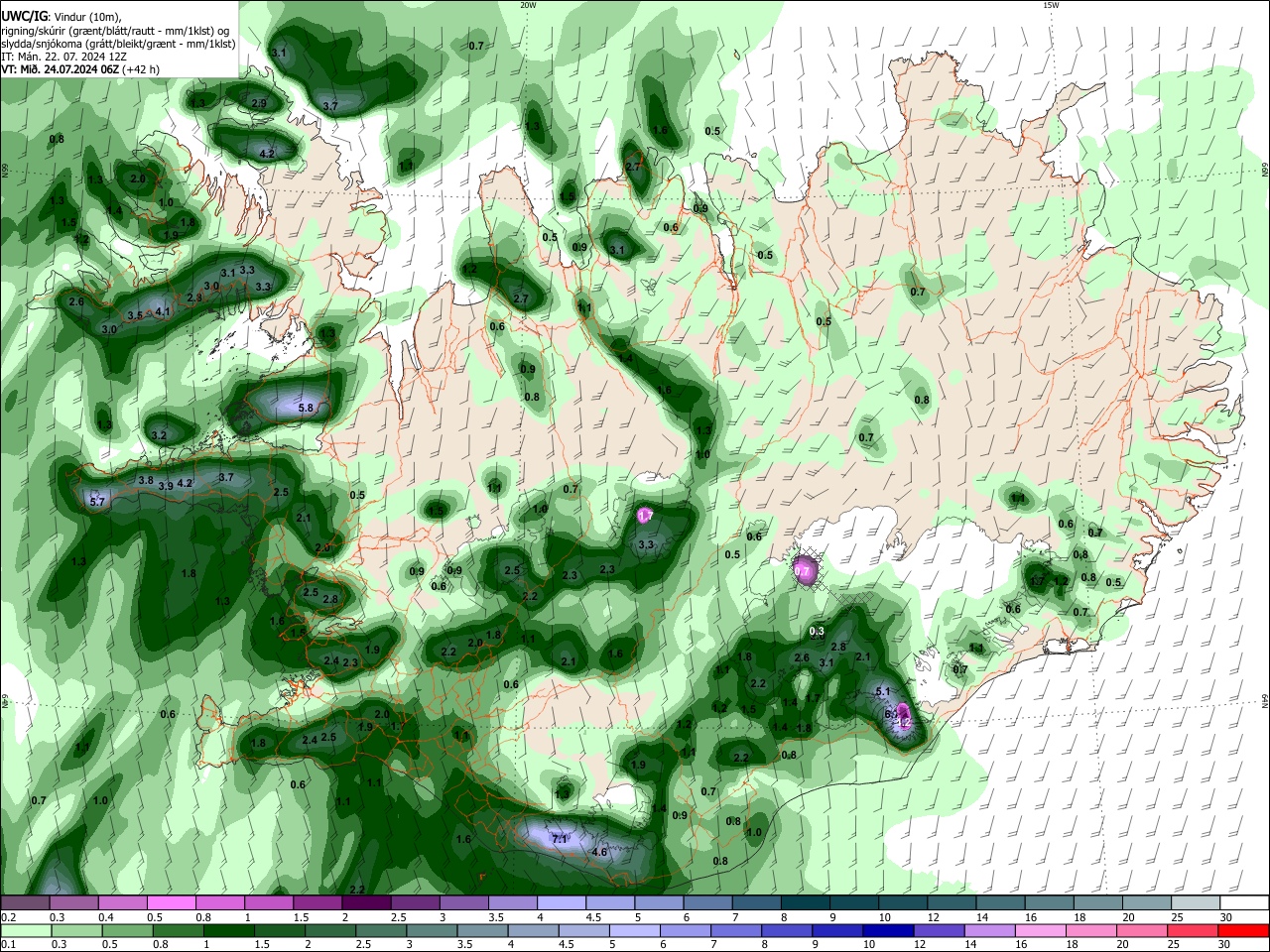Choose the violet swatch labelled 12, lower row

[938, 930]
